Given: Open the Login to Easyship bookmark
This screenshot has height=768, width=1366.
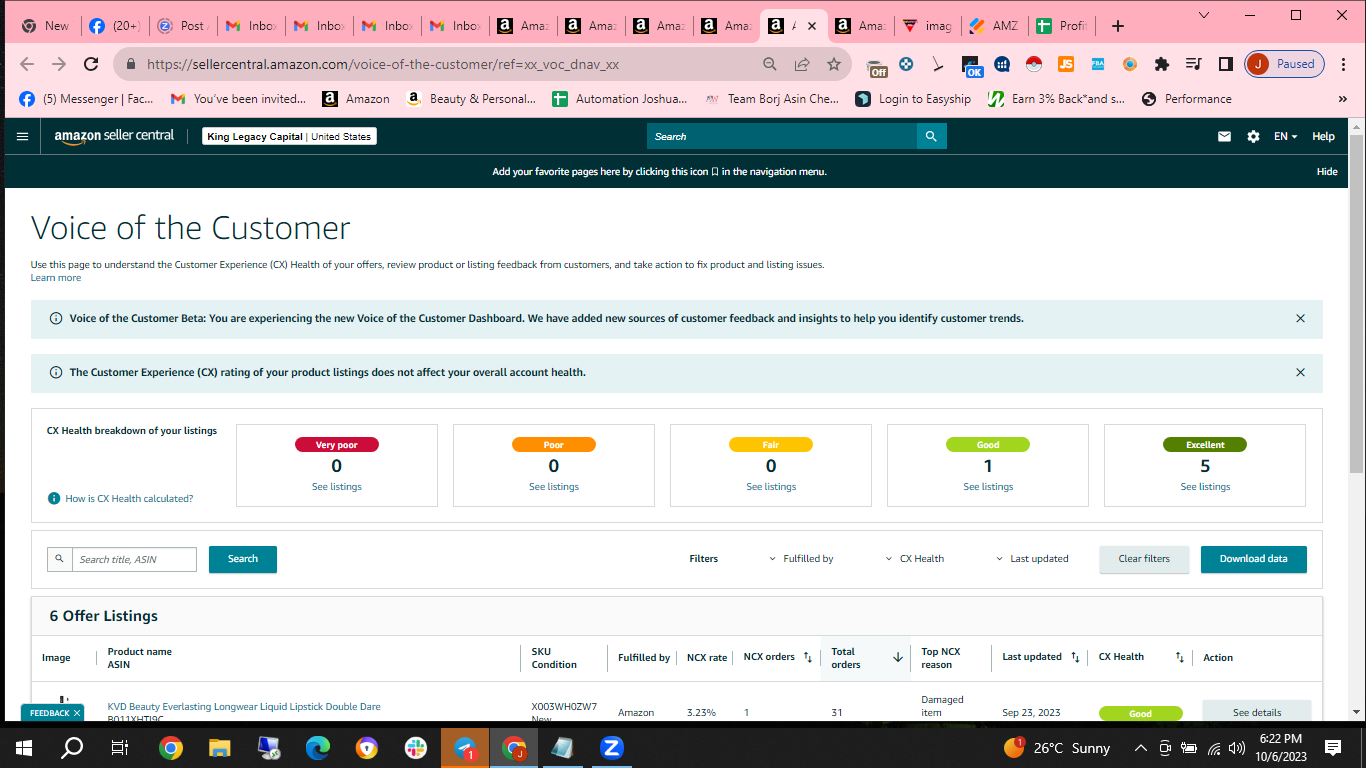Looking at the screenshot, I should tap(913, 99).
